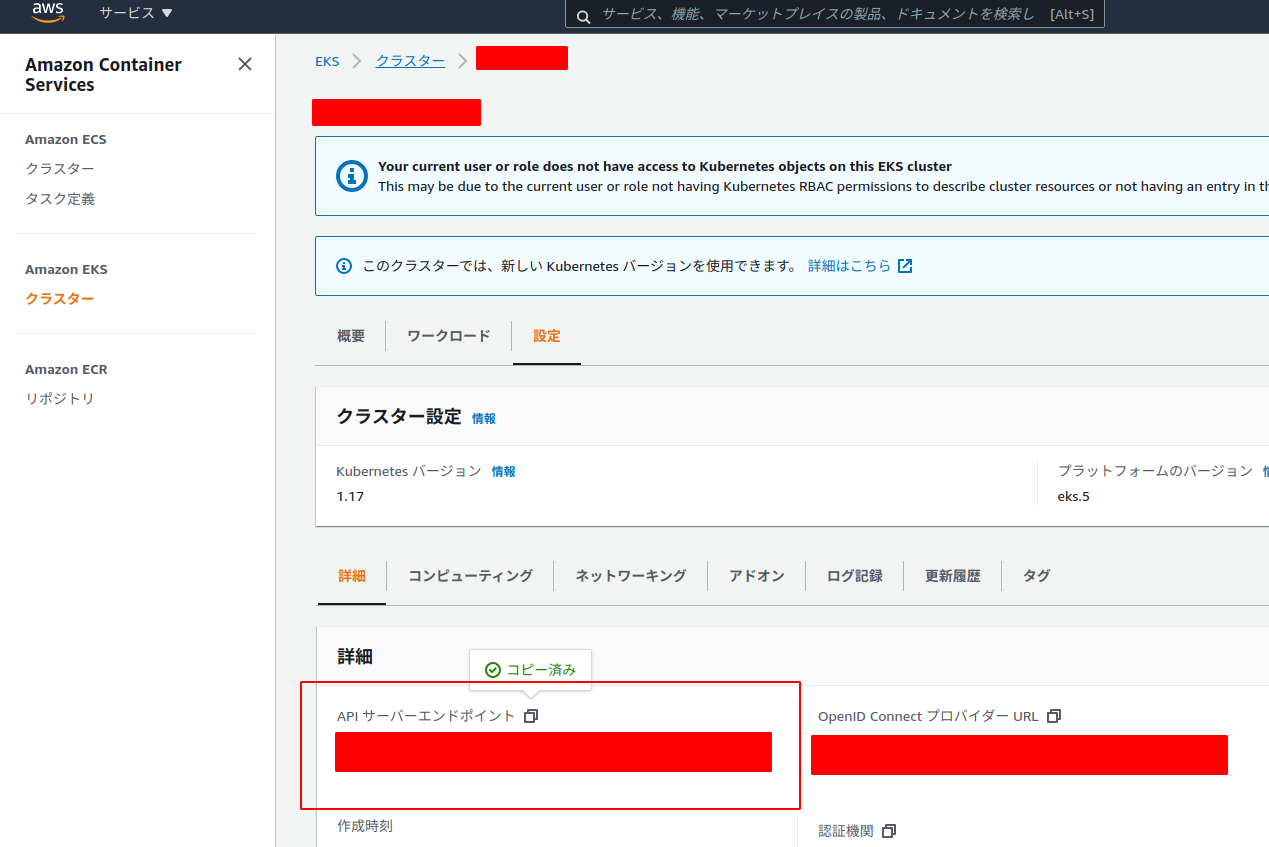Select the 詳細 sub-tab
The height and width of the screenshot is (847, 1269).
[352, 576]
